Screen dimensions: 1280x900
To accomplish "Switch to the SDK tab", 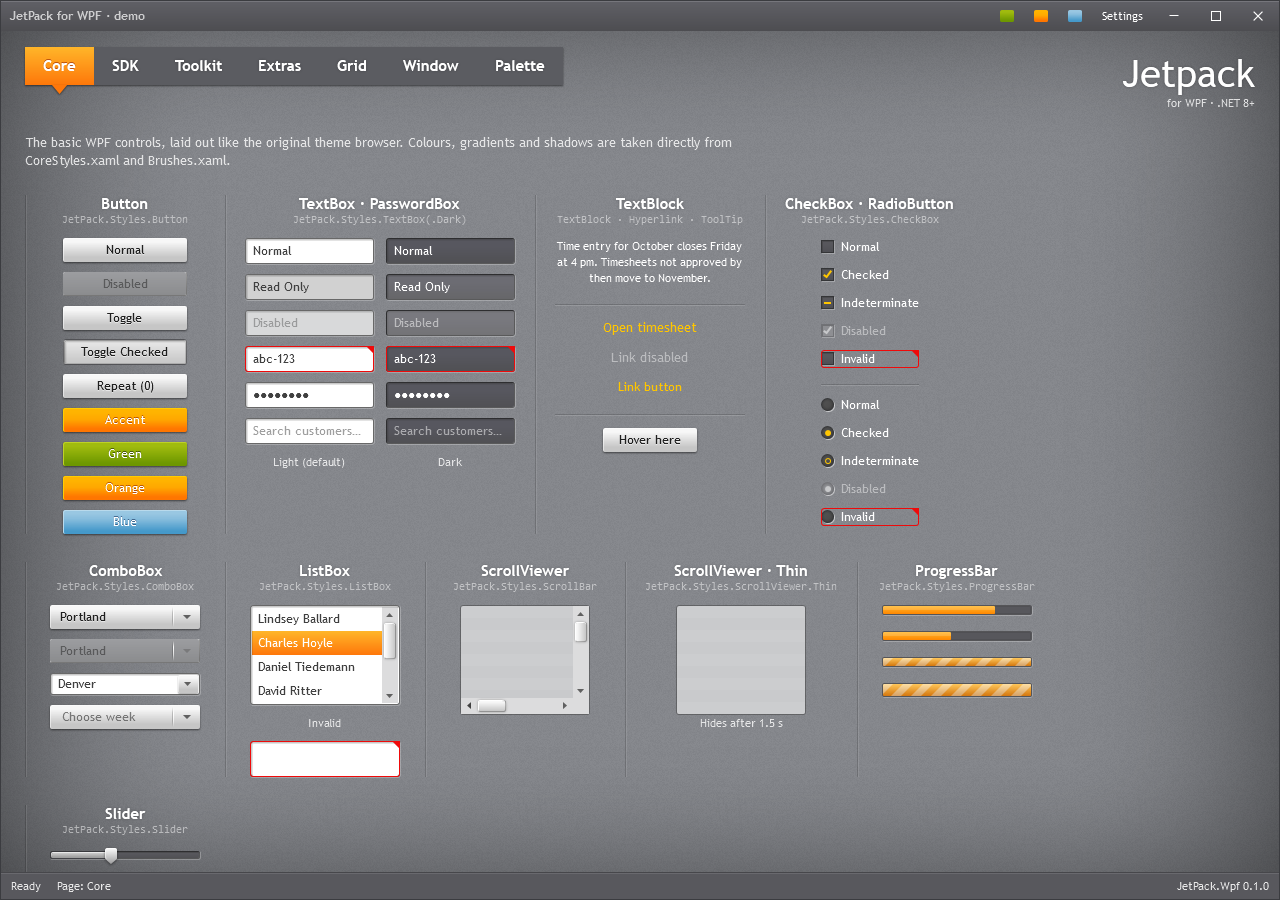I will (125, 66).
